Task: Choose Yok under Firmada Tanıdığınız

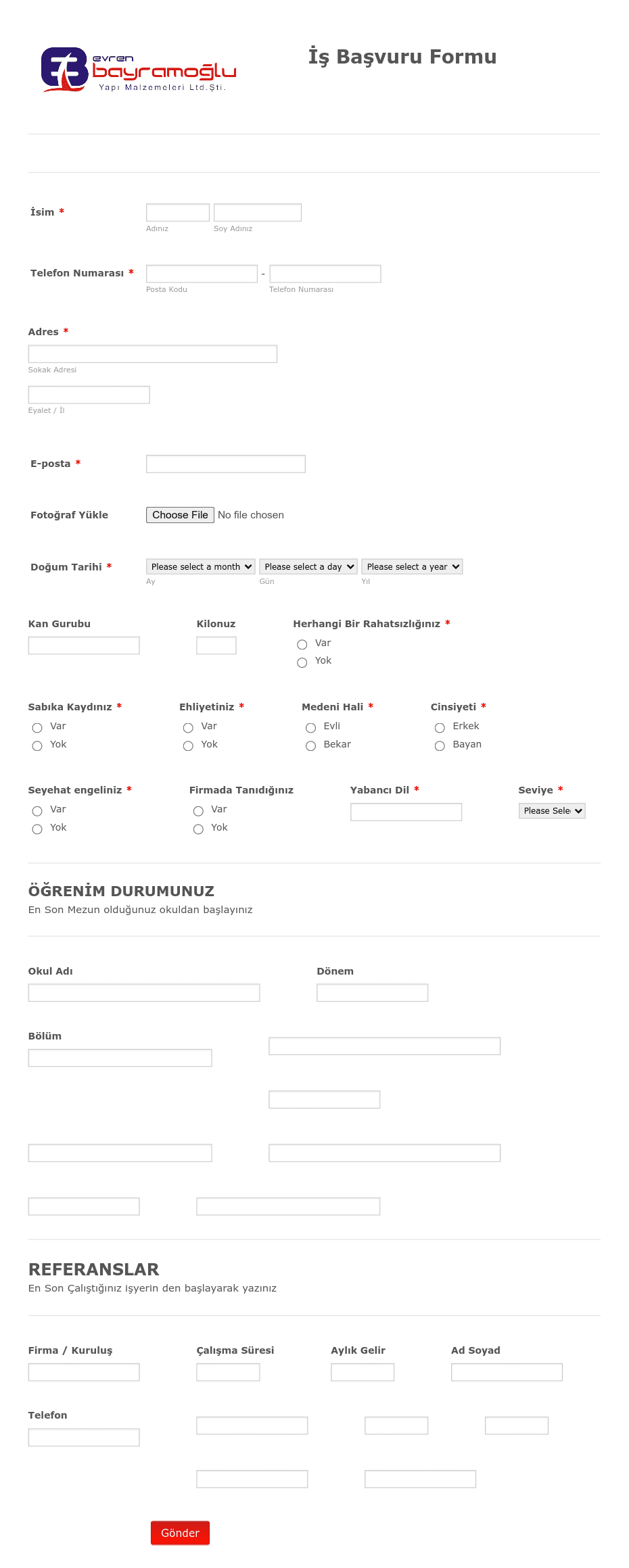Action: [198, 829]
